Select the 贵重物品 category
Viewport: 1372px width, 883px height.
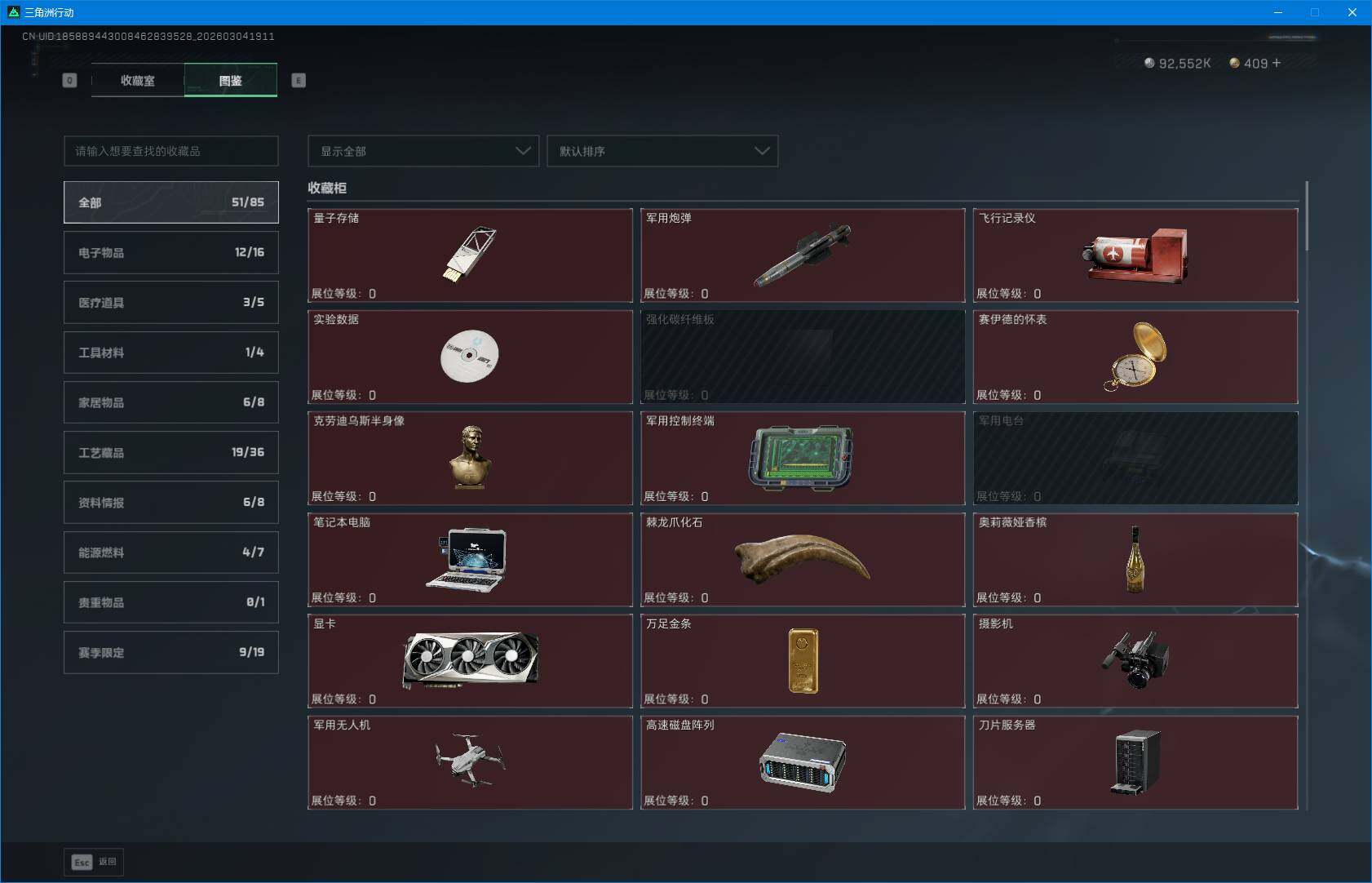coord(171,602)
